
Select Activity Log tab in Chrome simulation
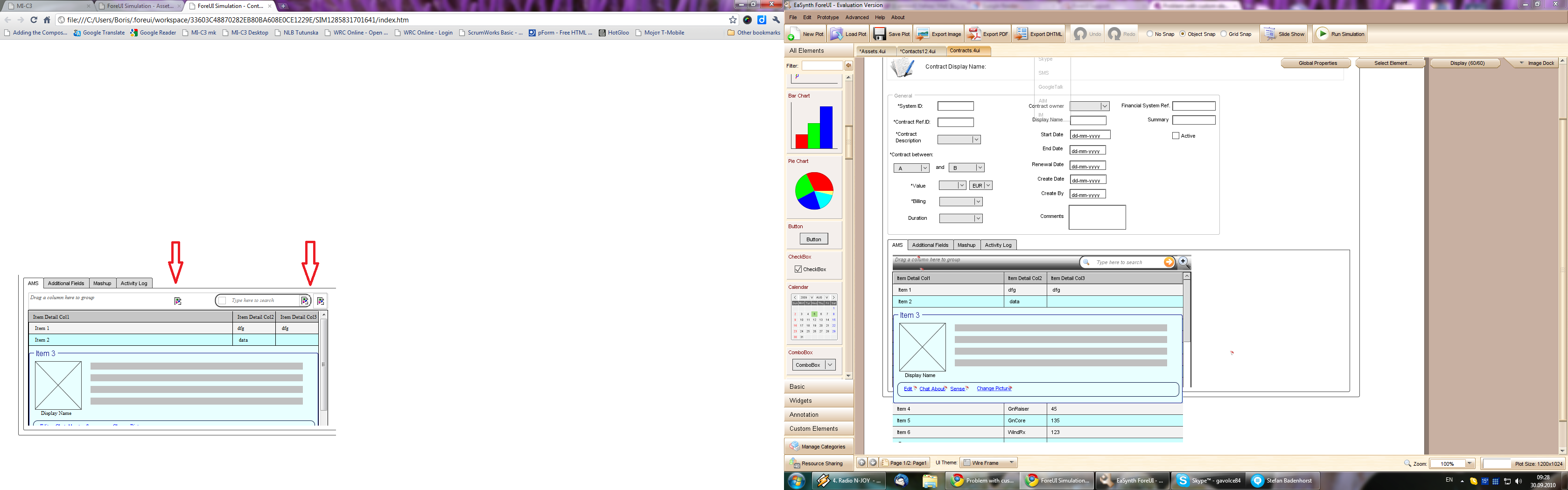(134, 284)
